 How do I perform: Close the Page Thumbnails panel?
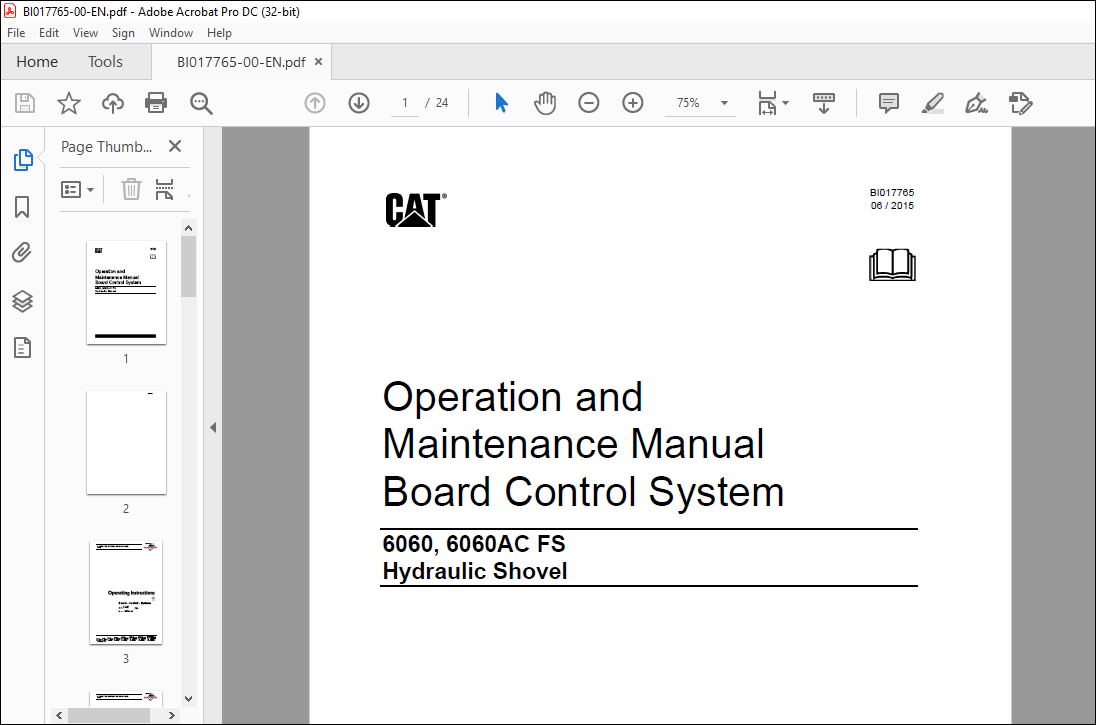pyautogui.click(x=175, y=146)
